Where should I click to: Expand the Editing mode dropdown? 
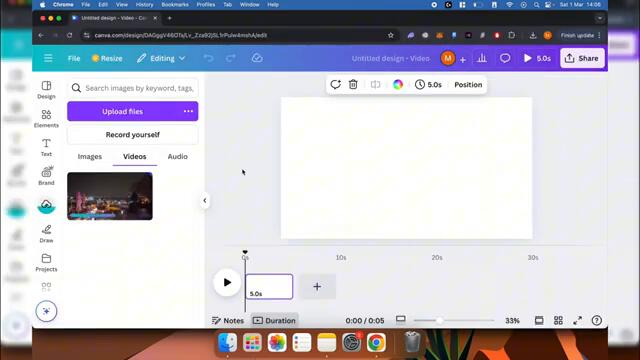point(161,58)
